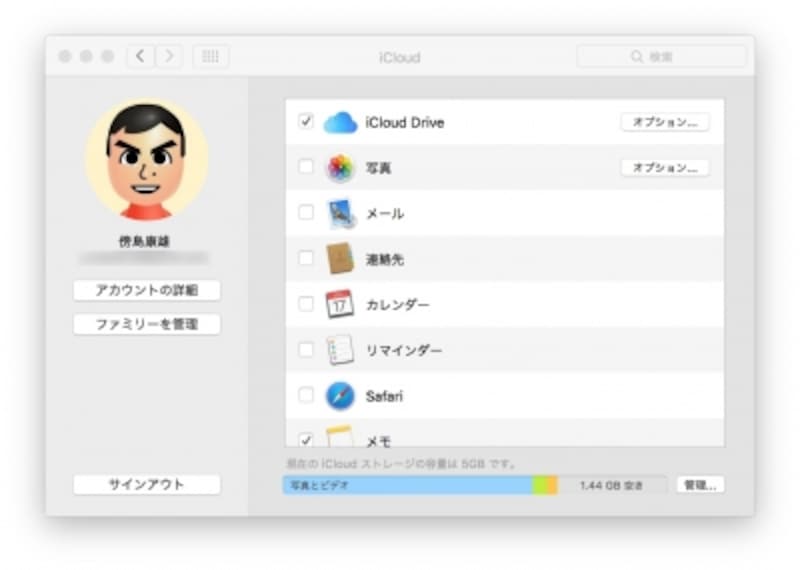Click the Safari label text

(x=384, y=396)
